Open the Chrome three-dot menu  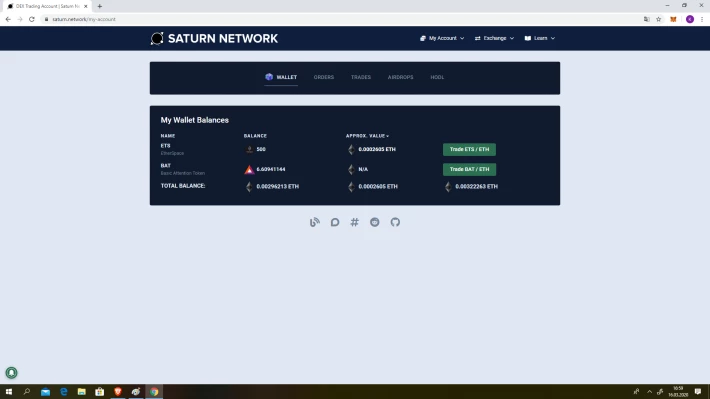coord(702,19)
